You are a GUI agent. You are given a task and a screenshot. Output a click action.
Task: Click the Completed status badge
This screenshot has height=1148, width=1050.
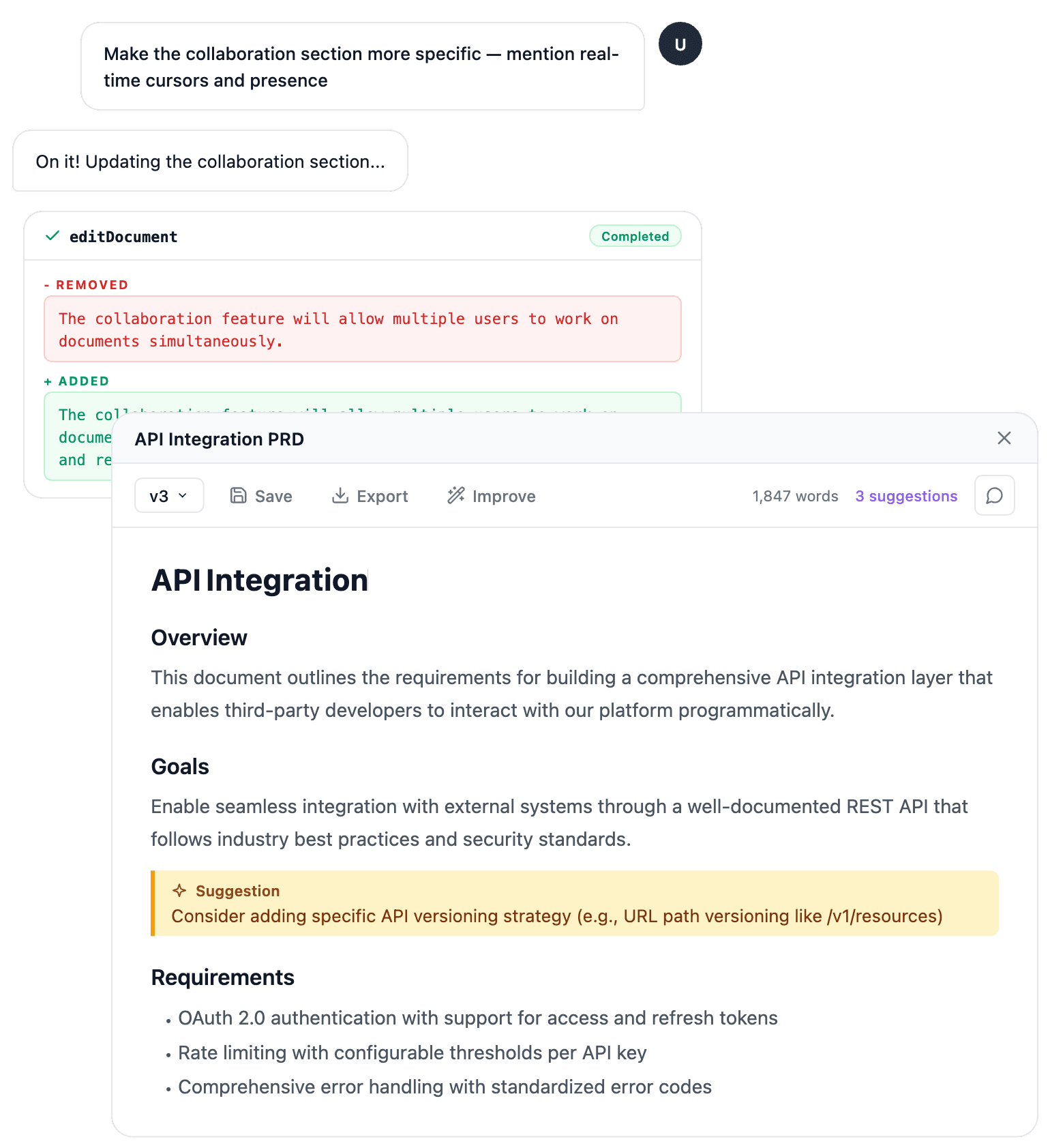[x=635, y=236]
